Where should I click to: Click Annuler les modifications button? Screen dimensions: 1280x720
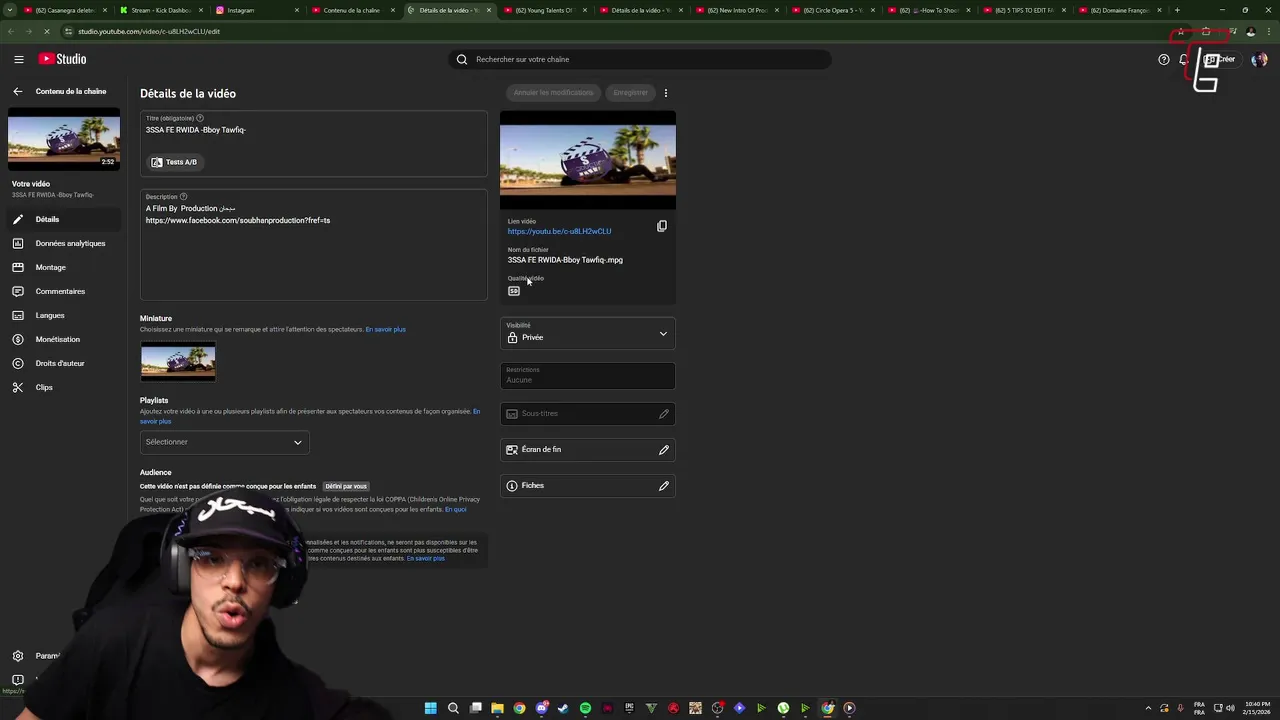pos(553,93)
